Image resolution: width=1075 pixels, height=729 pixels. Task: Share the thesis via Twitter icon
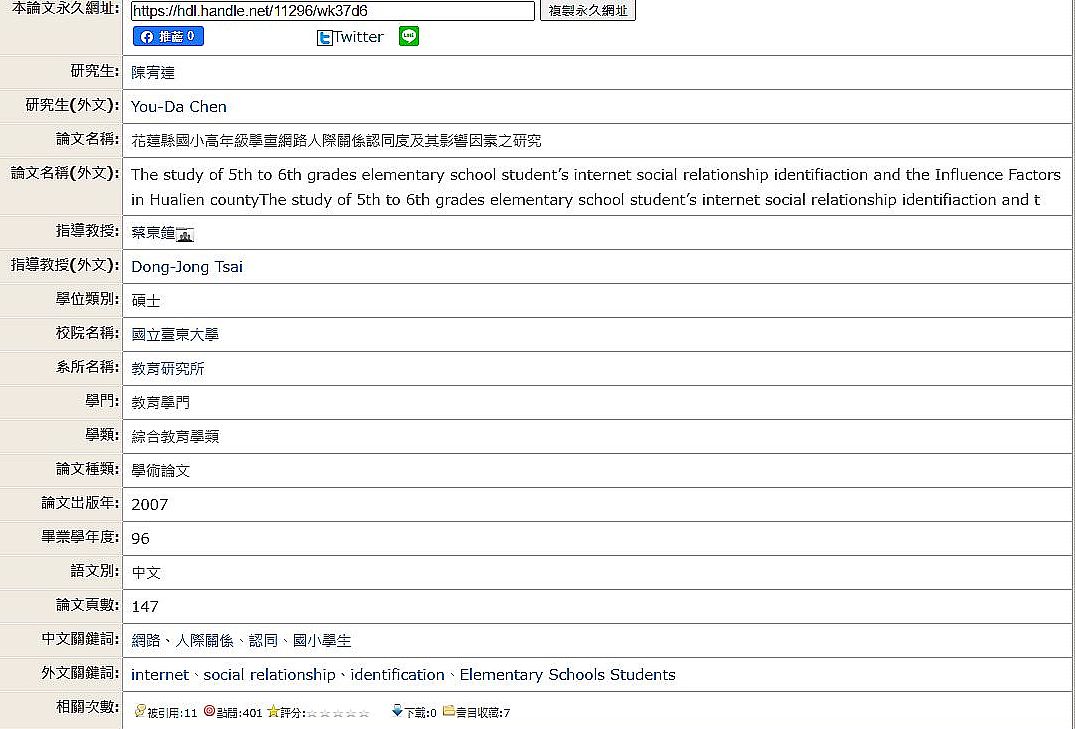pos(325,38)
